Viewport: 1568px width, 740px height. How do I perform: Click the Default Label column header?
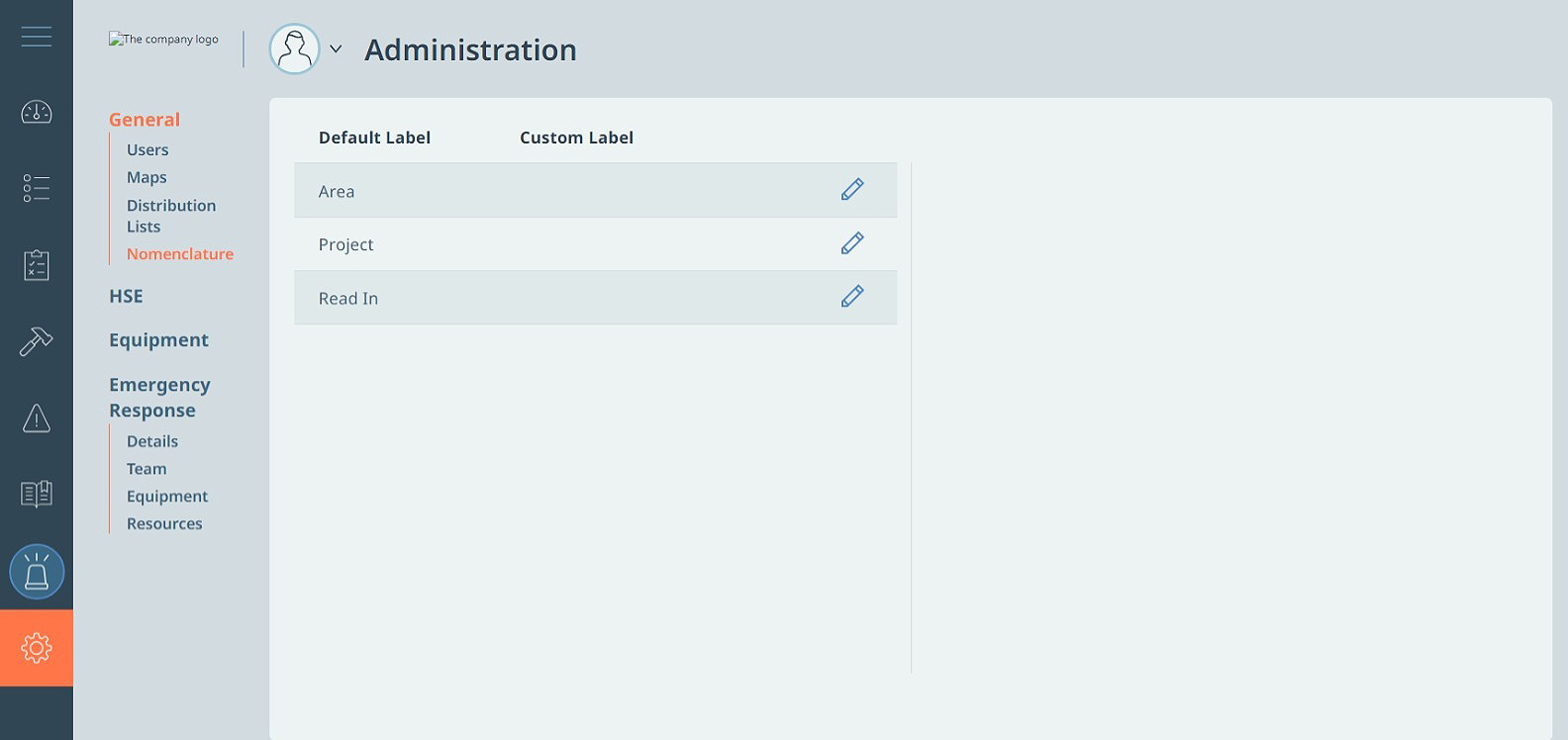374,138
